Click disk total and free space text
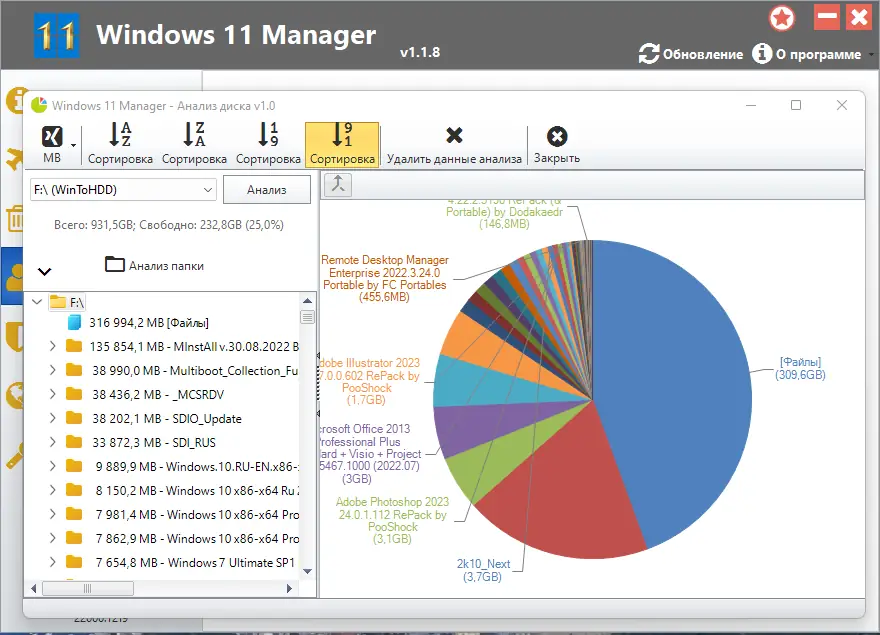Image resolution: width=880 pixels, height=635 pixels. click(x=168, y=225)
